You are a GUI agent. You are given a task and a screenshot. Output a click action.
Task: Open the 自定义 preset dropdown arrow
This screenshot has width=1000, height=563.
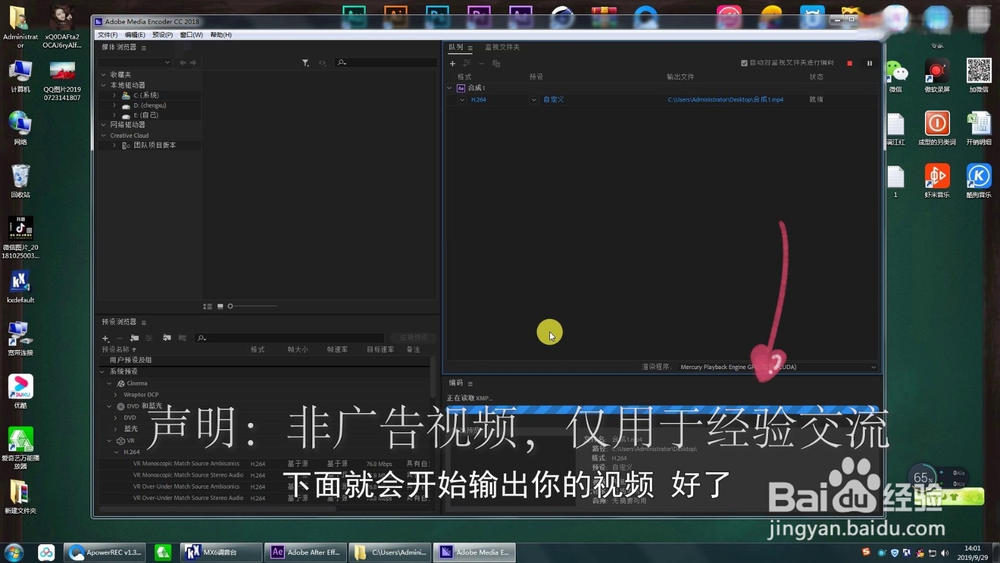pyautogui.click(x=534, y=99)
